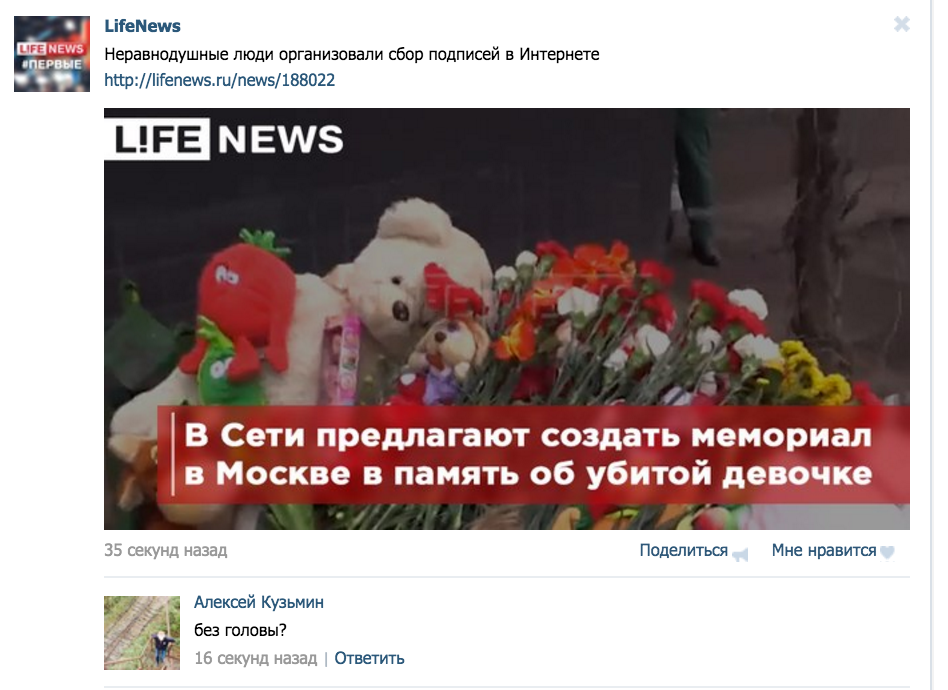Viewport: 948px width, 690px height.
Task: Open the post timestamp 35 секунд назад
Action: coord(166,550)
